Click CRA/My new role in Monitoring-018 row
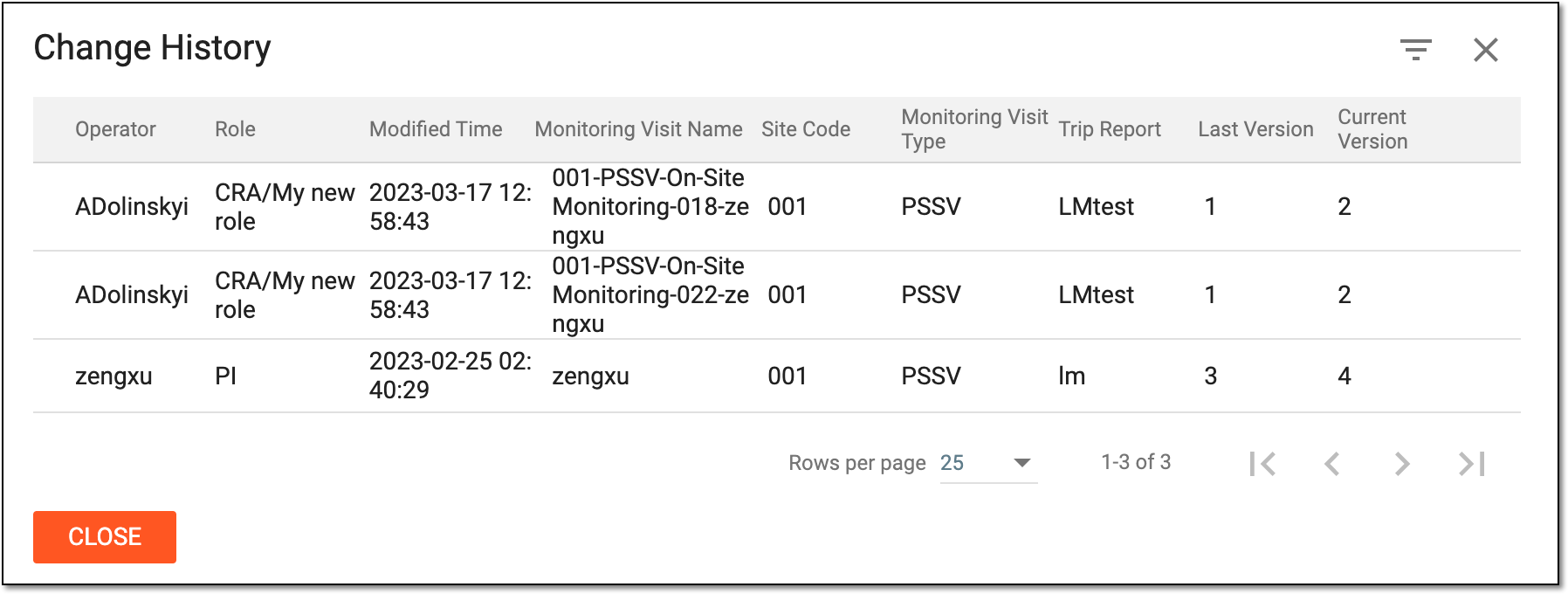1568x594 pixels. [x=285, y=207]
